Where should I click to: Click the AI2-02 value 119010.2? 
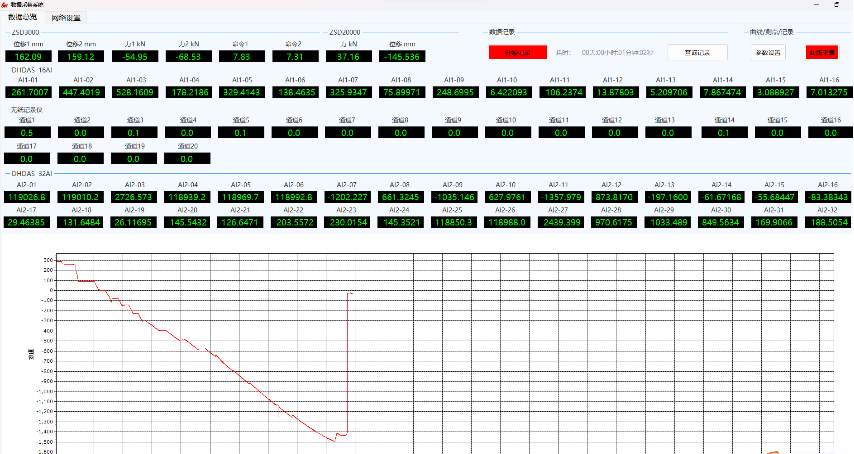click(x=81, y=197)
